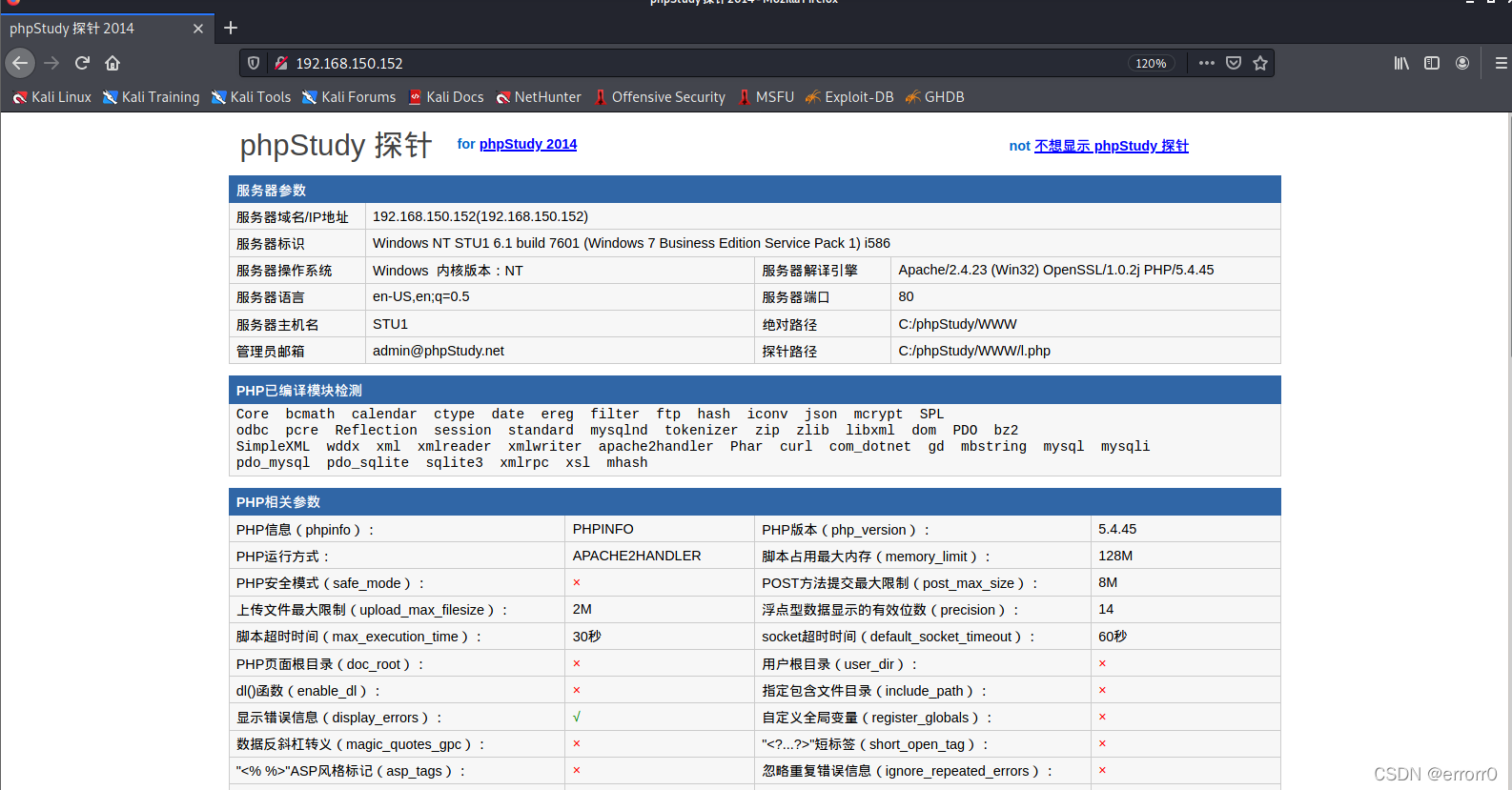Click the forward navigation arrow

(x=51, y=63)
